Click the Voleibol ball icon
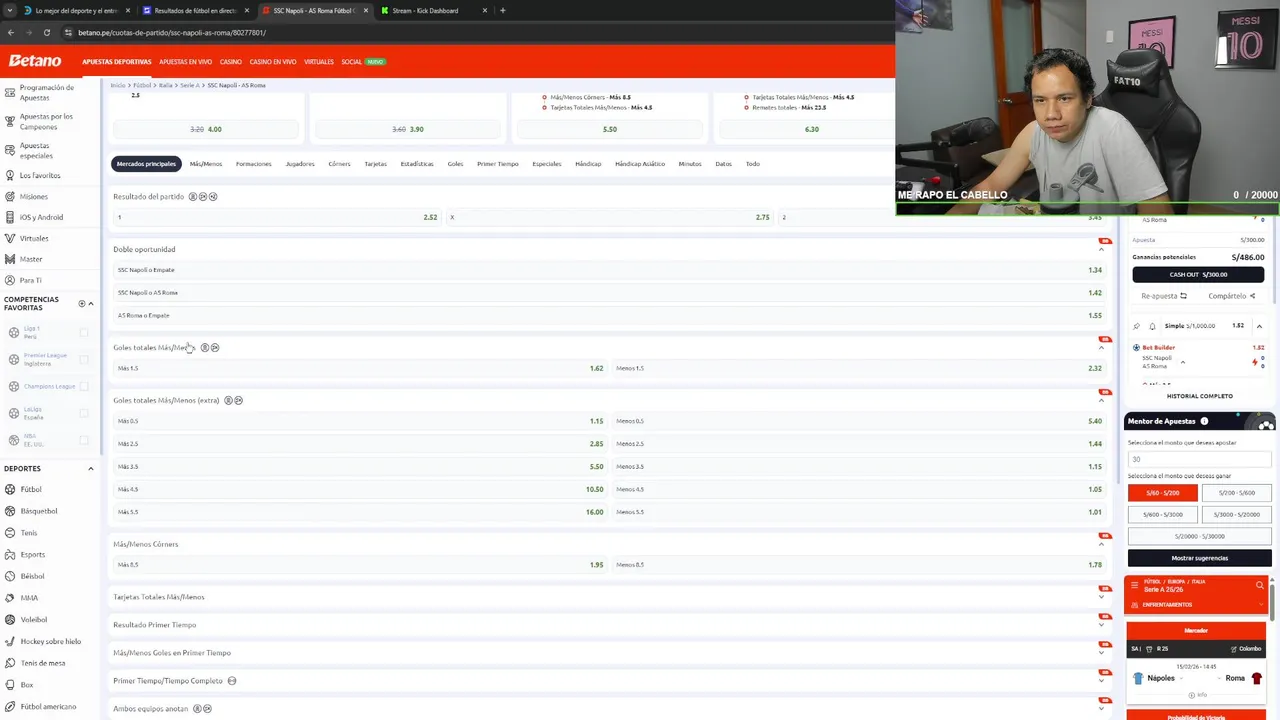Viewport: 1280px width, 720px height. pos(10,619)
